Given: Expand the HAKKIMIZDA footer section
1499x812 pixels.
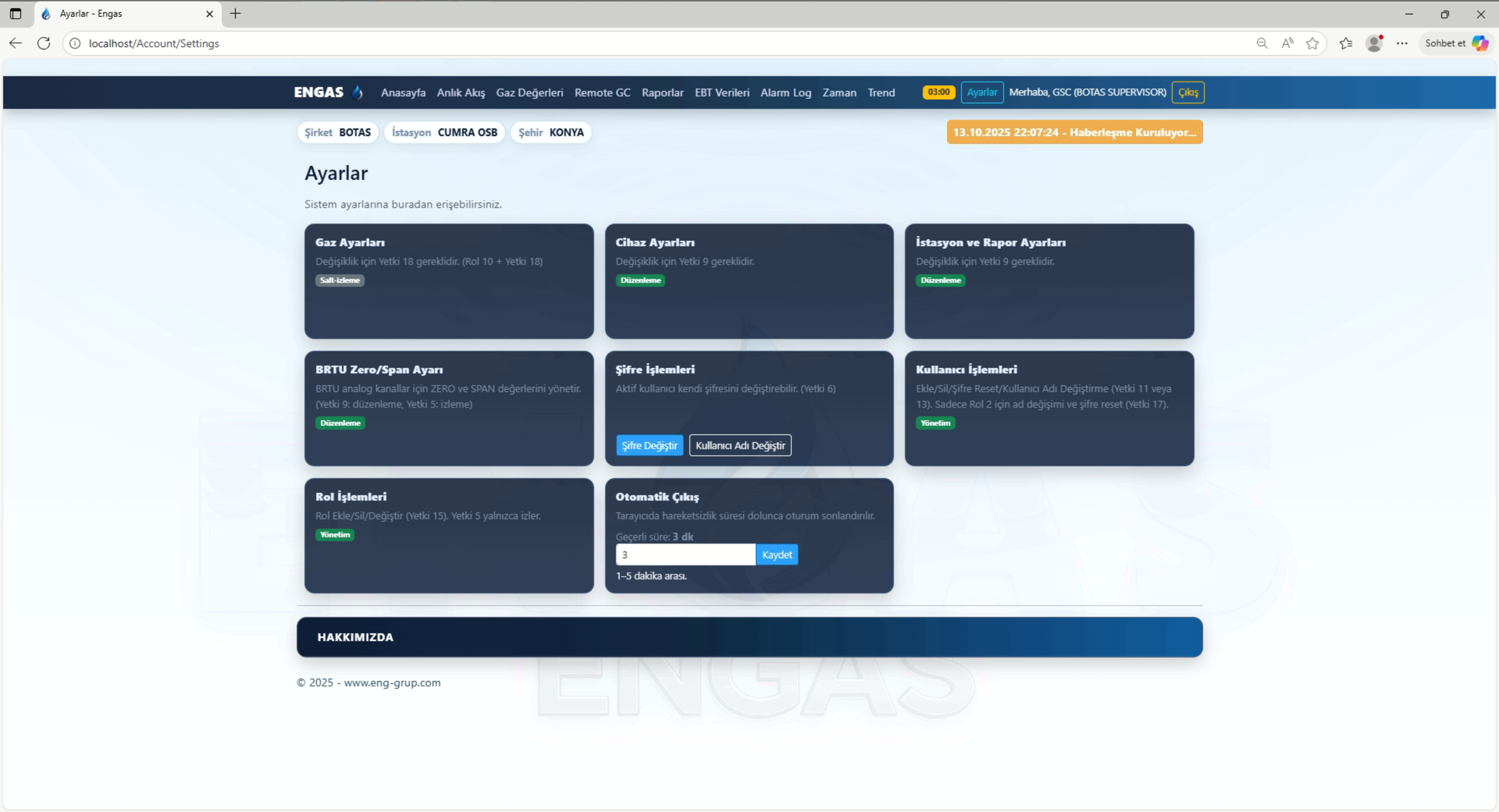Looking at the screenshot, I should coord(356,637).
